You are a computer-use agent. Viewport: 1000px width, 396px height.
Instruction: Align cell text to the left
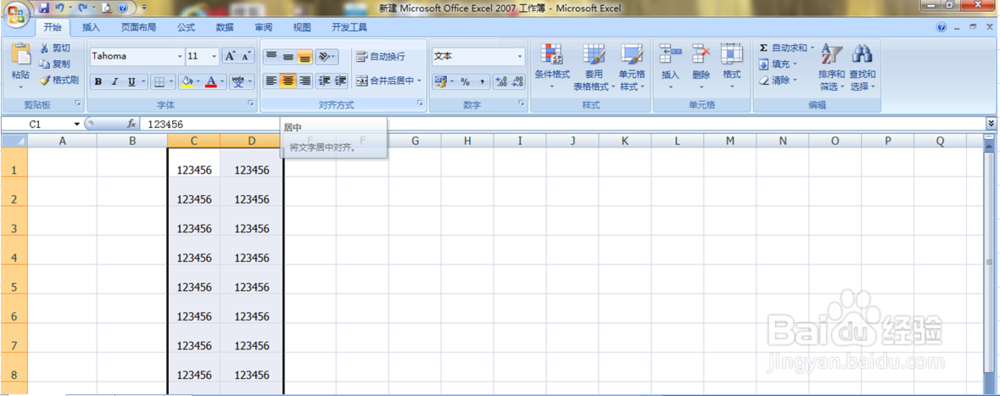[x=271, y=81]
